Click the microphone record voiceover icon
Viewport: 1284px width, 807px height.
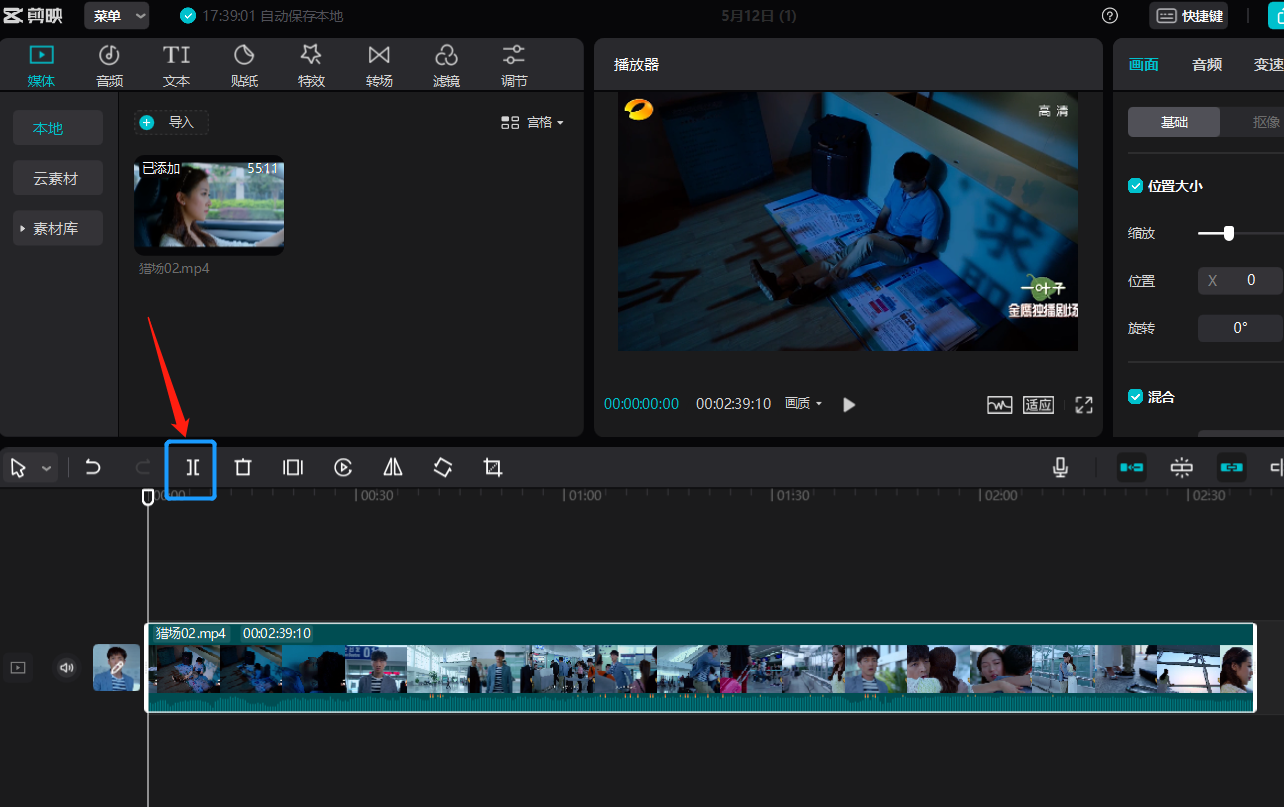[x=1060, y=468]
